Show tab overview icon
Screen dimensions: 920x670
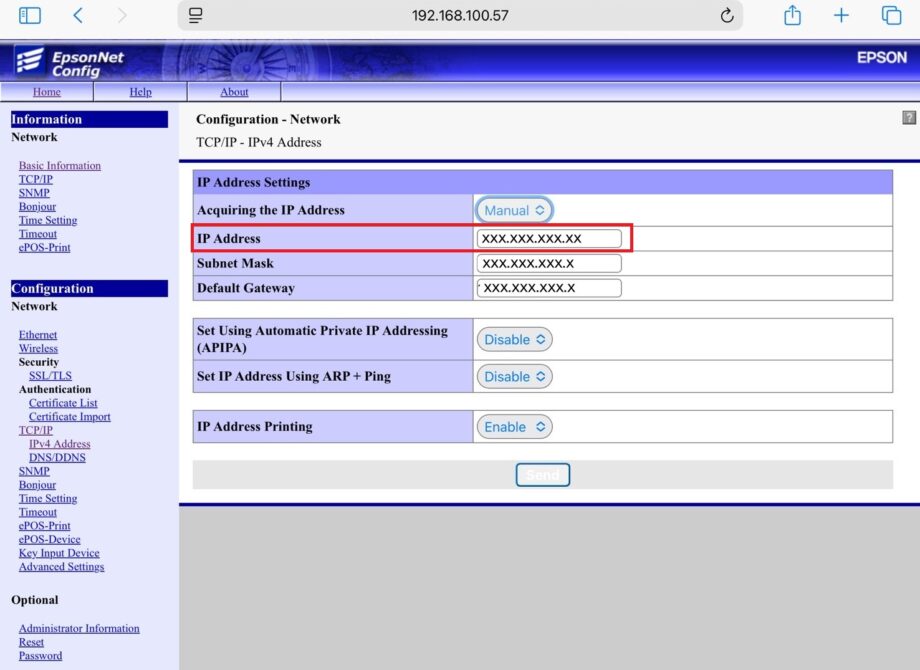click(x=890, y=15)
